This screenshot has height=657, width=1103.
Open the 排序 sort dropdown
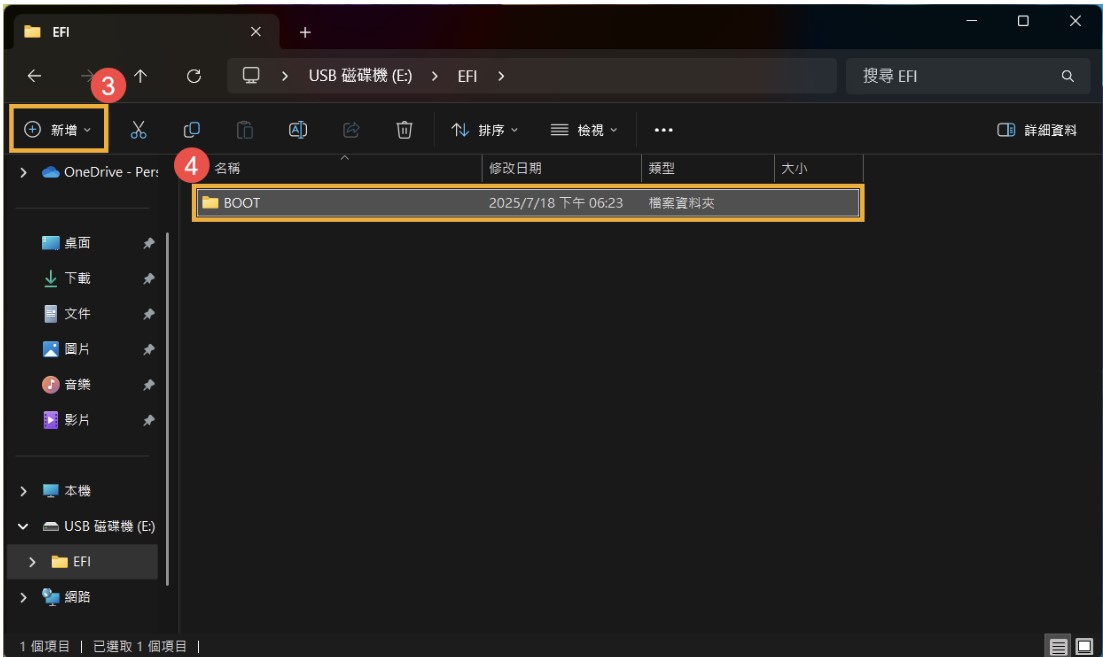485,130
